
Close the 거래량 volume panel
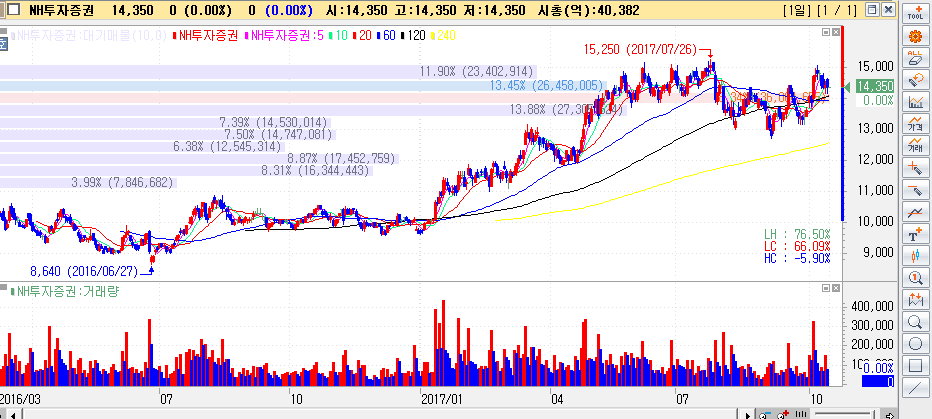pos(836,288)
